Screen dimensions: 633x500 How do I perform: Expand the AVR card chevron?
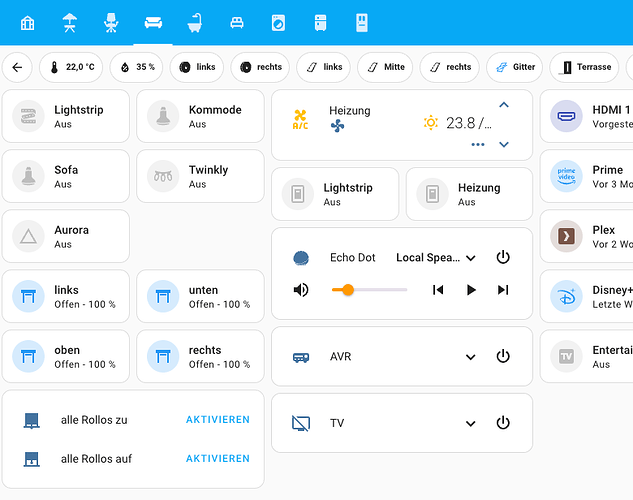click(x=470, y=357)
